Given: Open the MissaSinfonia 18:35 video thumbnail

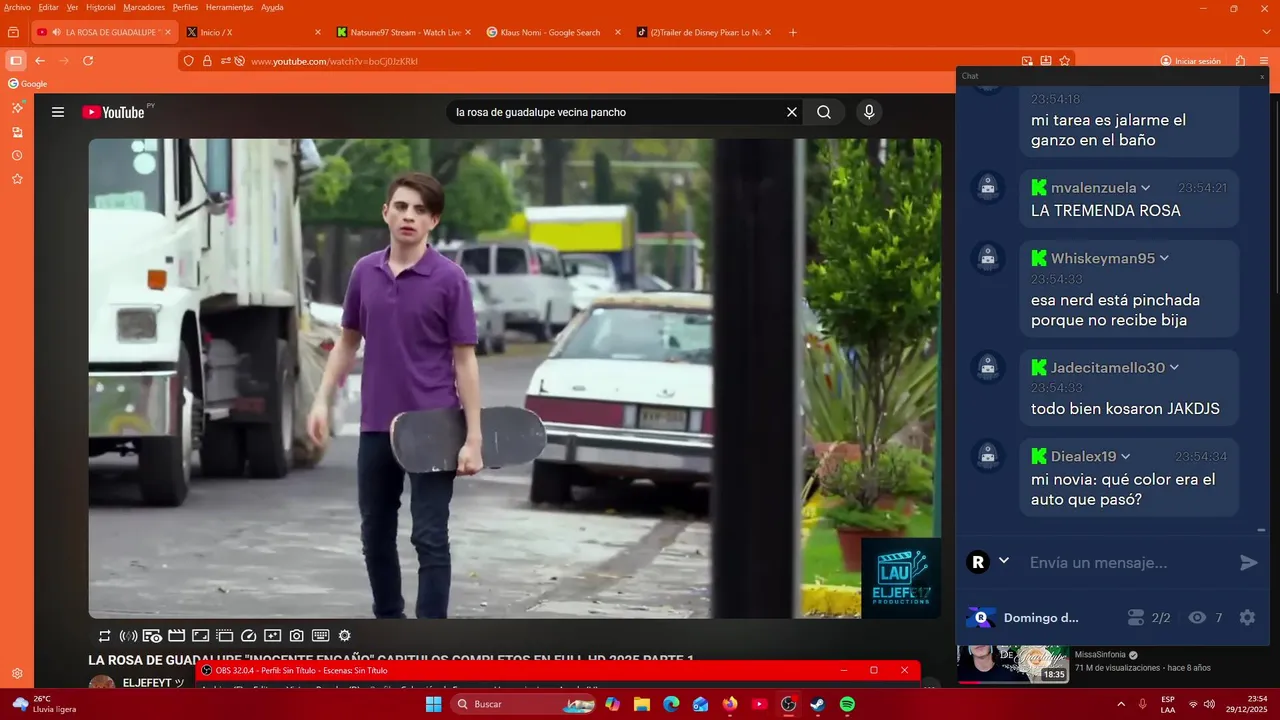Looking at the screenshot, I should tap(1012, 664).
